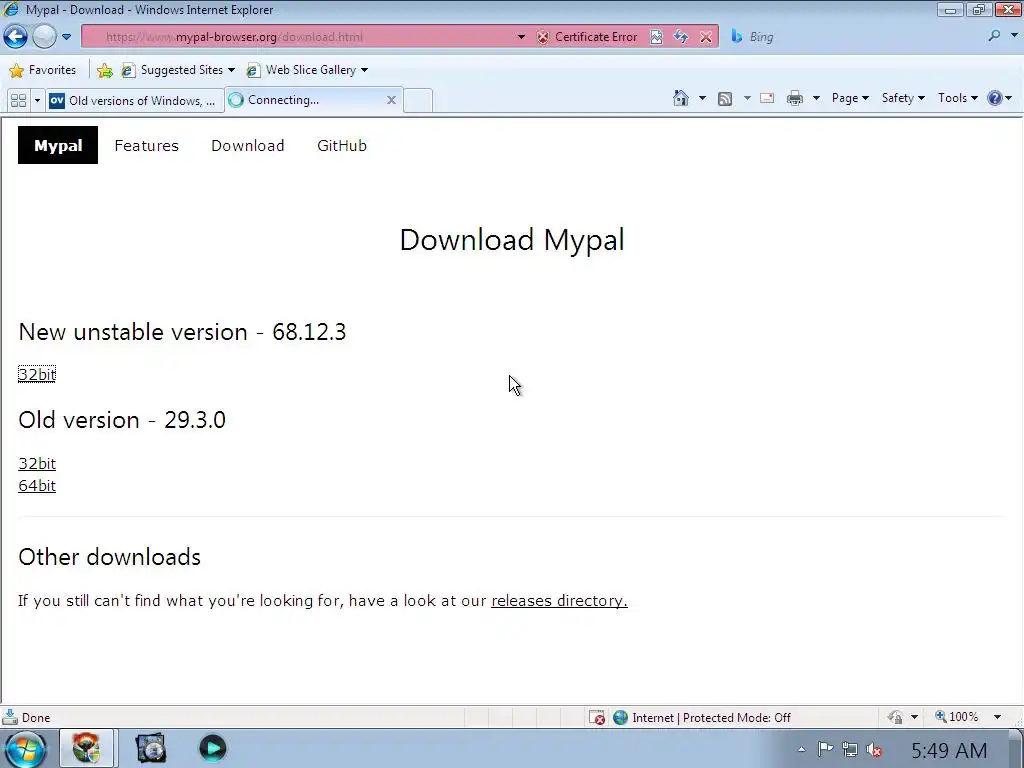This screenshot has width=1024, height=768.
Task: Click the Quick Tabs grid icon
Action: [18, 101]
